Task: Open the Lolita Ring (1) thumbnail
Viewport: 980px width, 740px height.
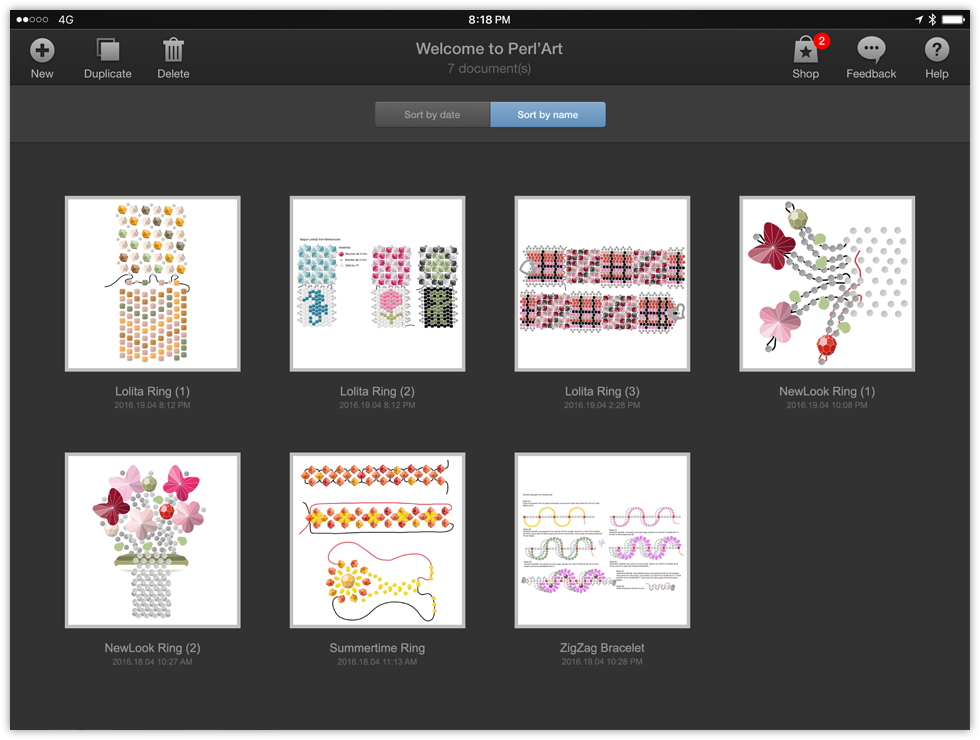Action: pyautogui.click(x=152, y=284)
